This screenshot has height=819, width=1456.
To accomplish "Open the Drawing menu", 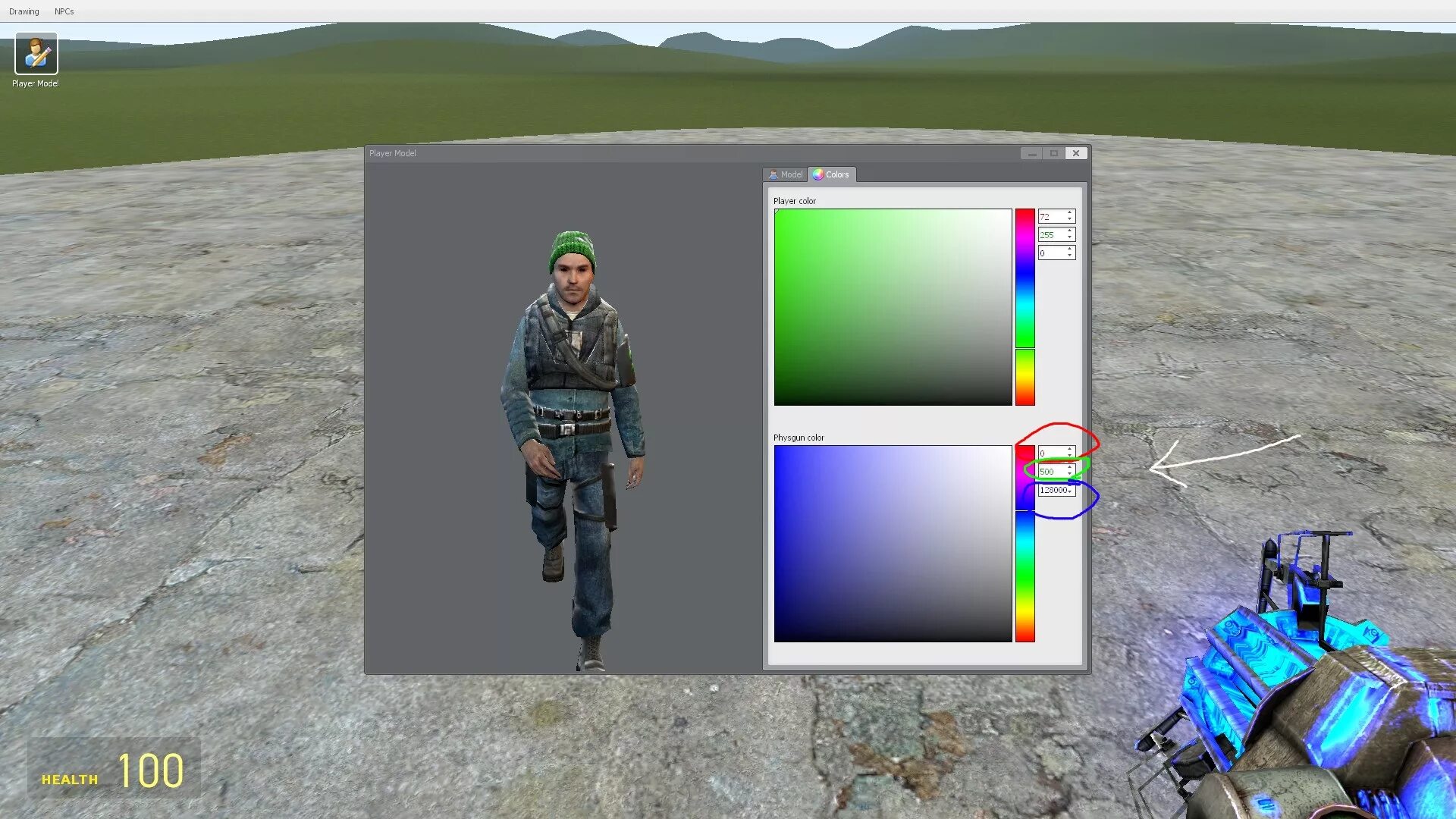I will pos(24,11).
